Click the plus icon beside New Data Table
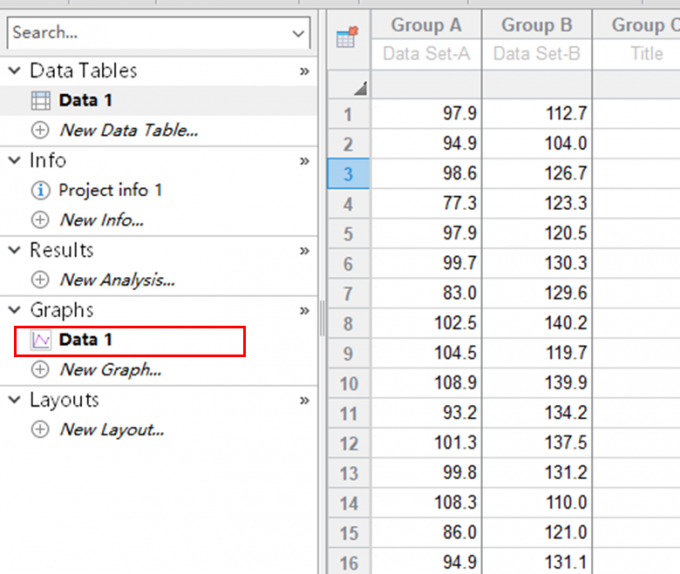 pyautogui.click(x=40, y=130)
